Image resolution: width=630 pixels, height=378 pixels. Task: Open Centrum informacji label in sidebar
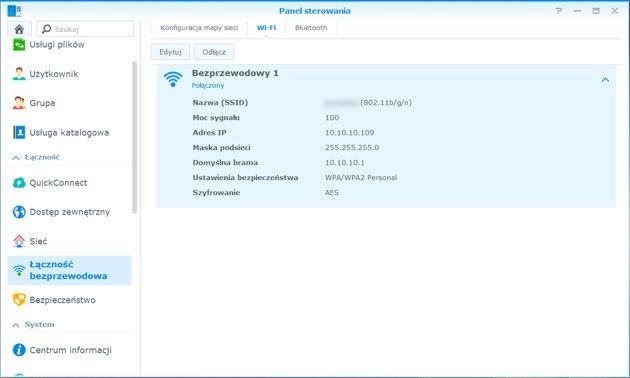pyautogui.click(x=70, y=350)
